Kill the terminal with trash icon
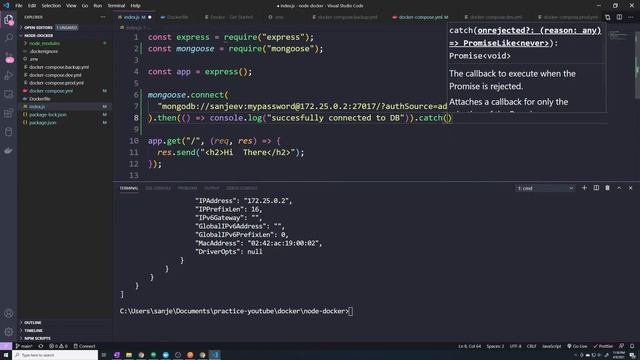Screen dimensions: 640x360 click(607, 188)
